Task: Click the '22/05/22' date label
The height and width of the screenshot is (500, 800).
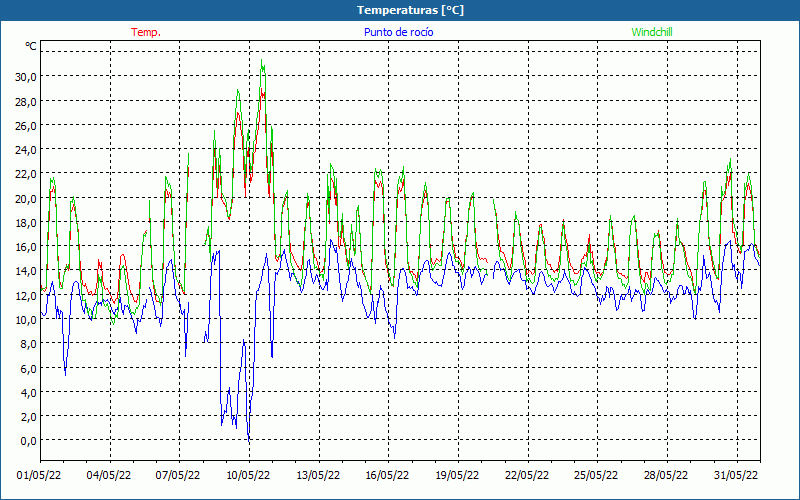Action: pyautogui.click(x=527, y=475)
